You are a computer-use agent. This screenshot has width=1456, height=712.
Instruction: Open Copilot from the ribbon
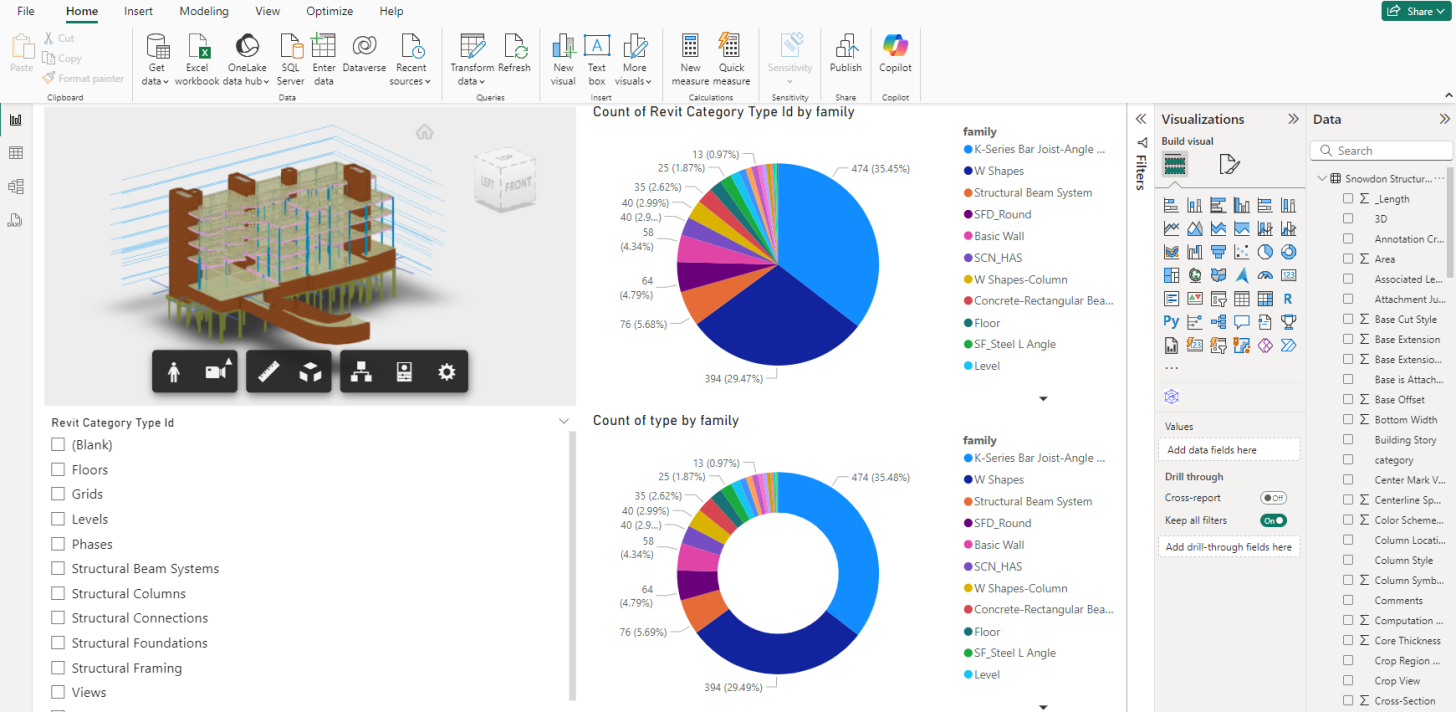tap(895, 53)
